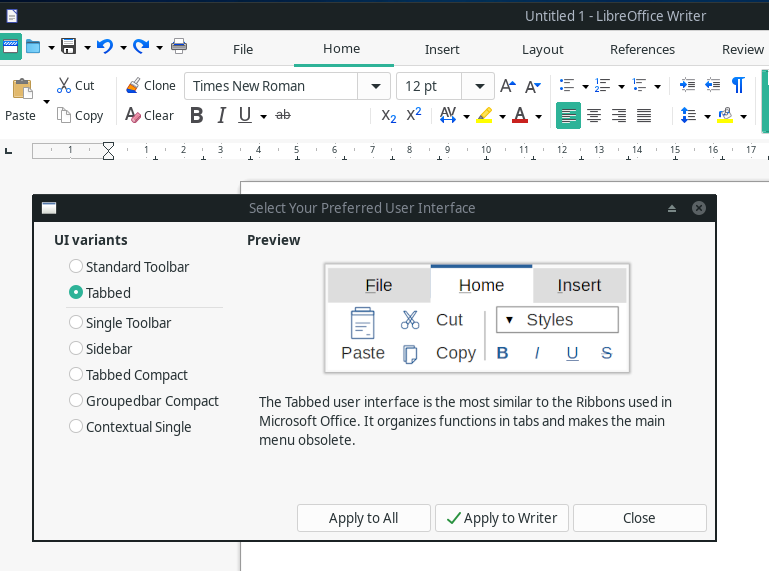769x571 pixels.
Task: Toggle Strikethrough formatting
Action: [283, 115]
